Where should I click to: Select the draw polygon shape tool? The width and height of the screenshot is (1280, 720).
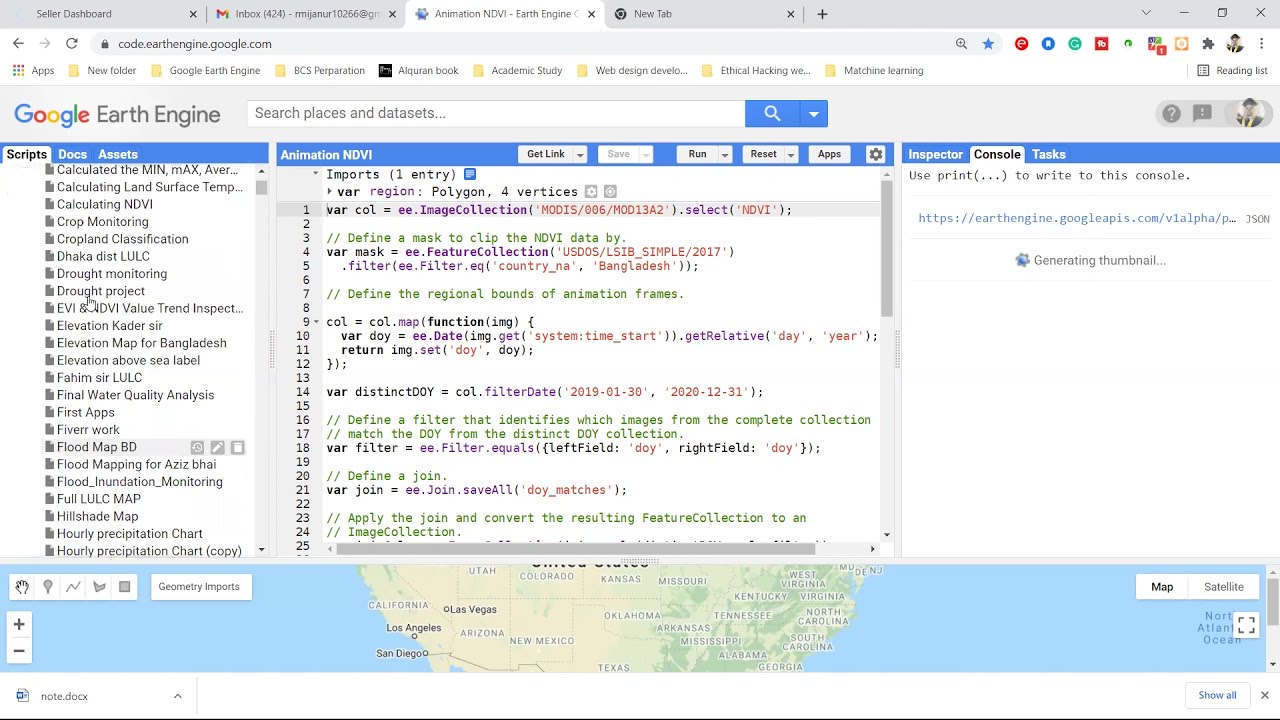coord(99,587)
